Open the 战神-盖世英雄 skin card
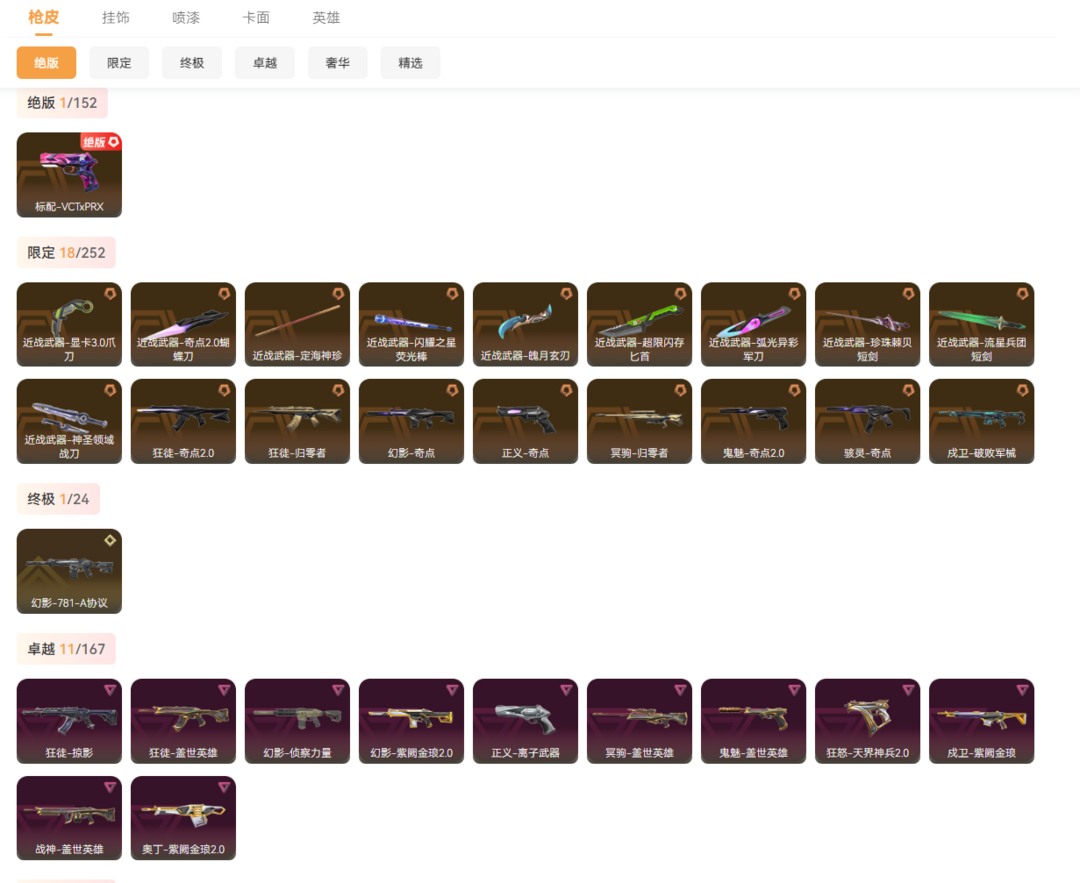This screenshot has width=1080, height=883. click(x=69, y=818)
